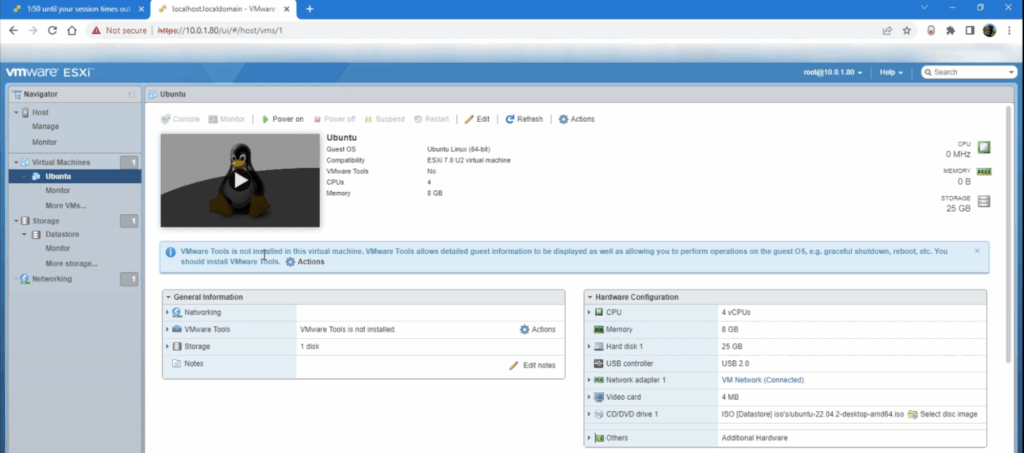Image resolution: width=1024 pixels, height=453 pixels.
Task: Click the Storage usage disk icon
Action: coord(984,202)
